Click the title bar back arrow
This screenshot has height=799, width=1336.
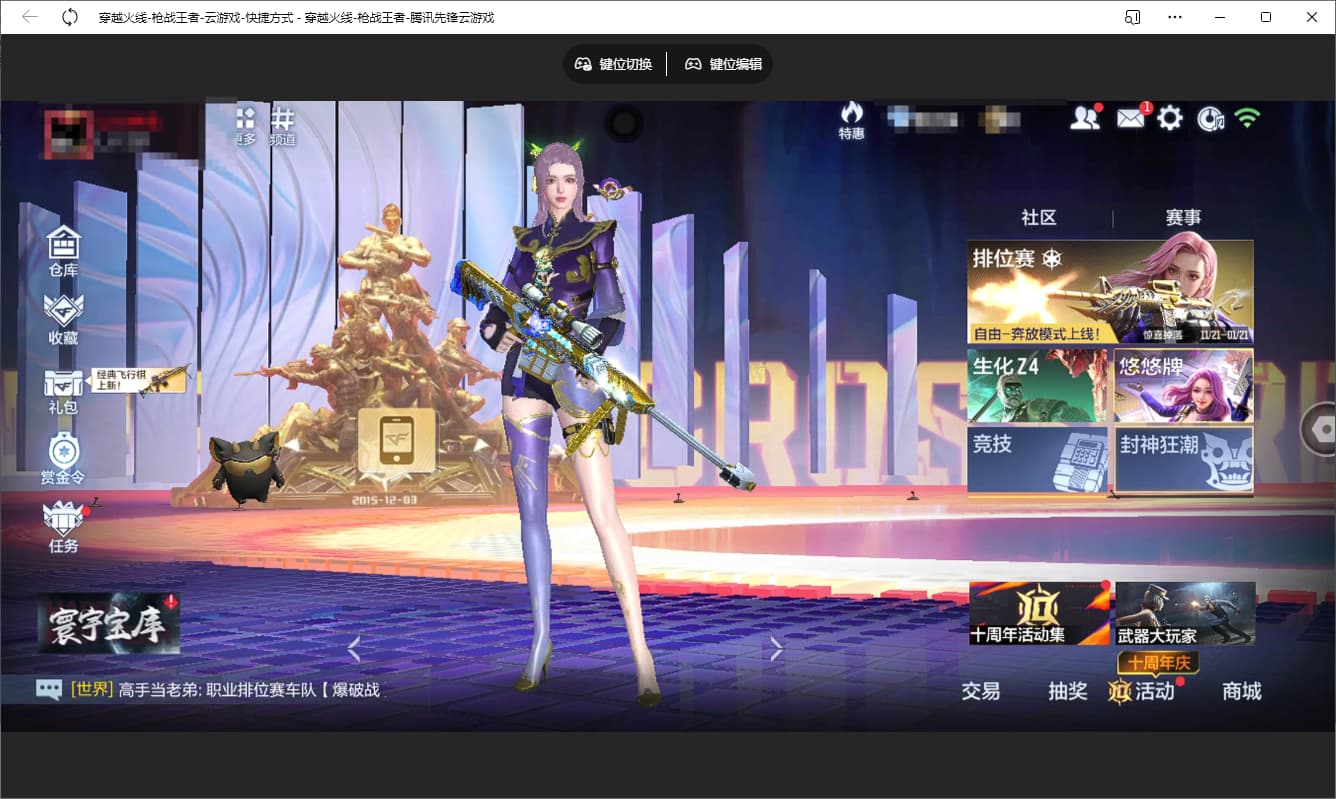[x=30, y=17]
